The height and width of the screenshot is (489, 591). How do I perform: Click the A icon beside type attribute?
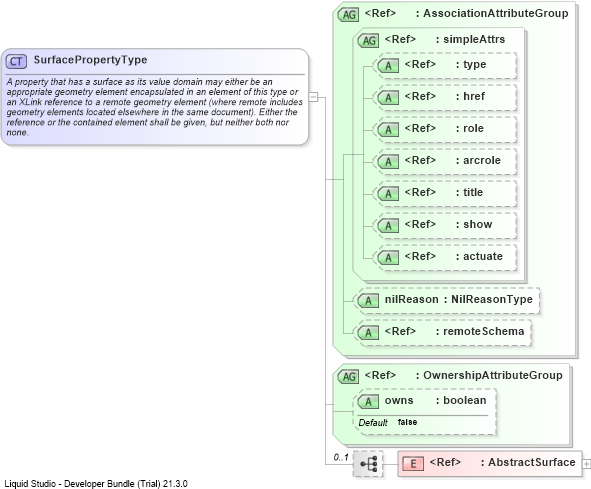pyautogui.click(x=388, y=66)
